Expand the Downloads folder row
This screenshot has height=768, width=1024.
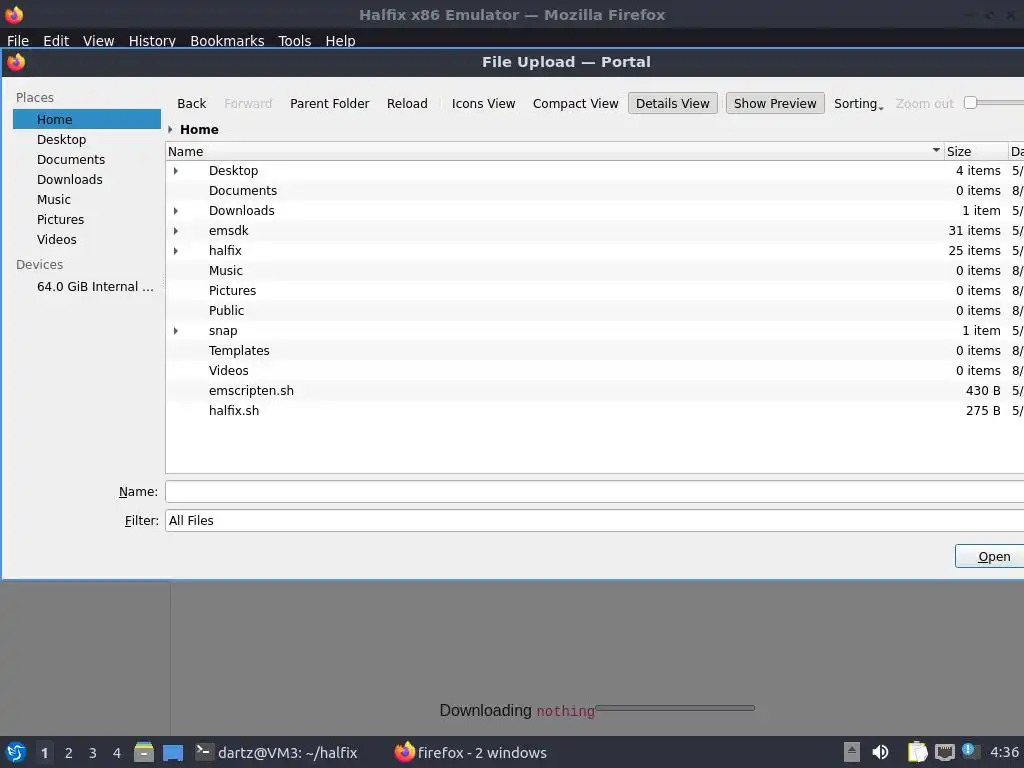click(x=176, y=210)
